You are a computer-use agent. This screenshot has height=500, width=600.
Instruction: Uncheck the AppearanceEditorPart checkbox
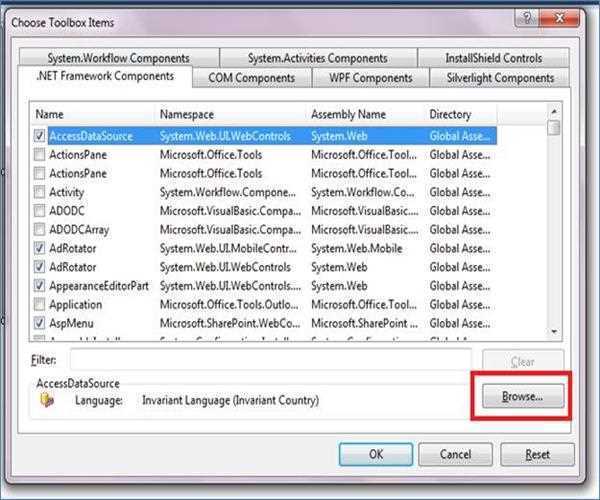(x=40, y=286)
